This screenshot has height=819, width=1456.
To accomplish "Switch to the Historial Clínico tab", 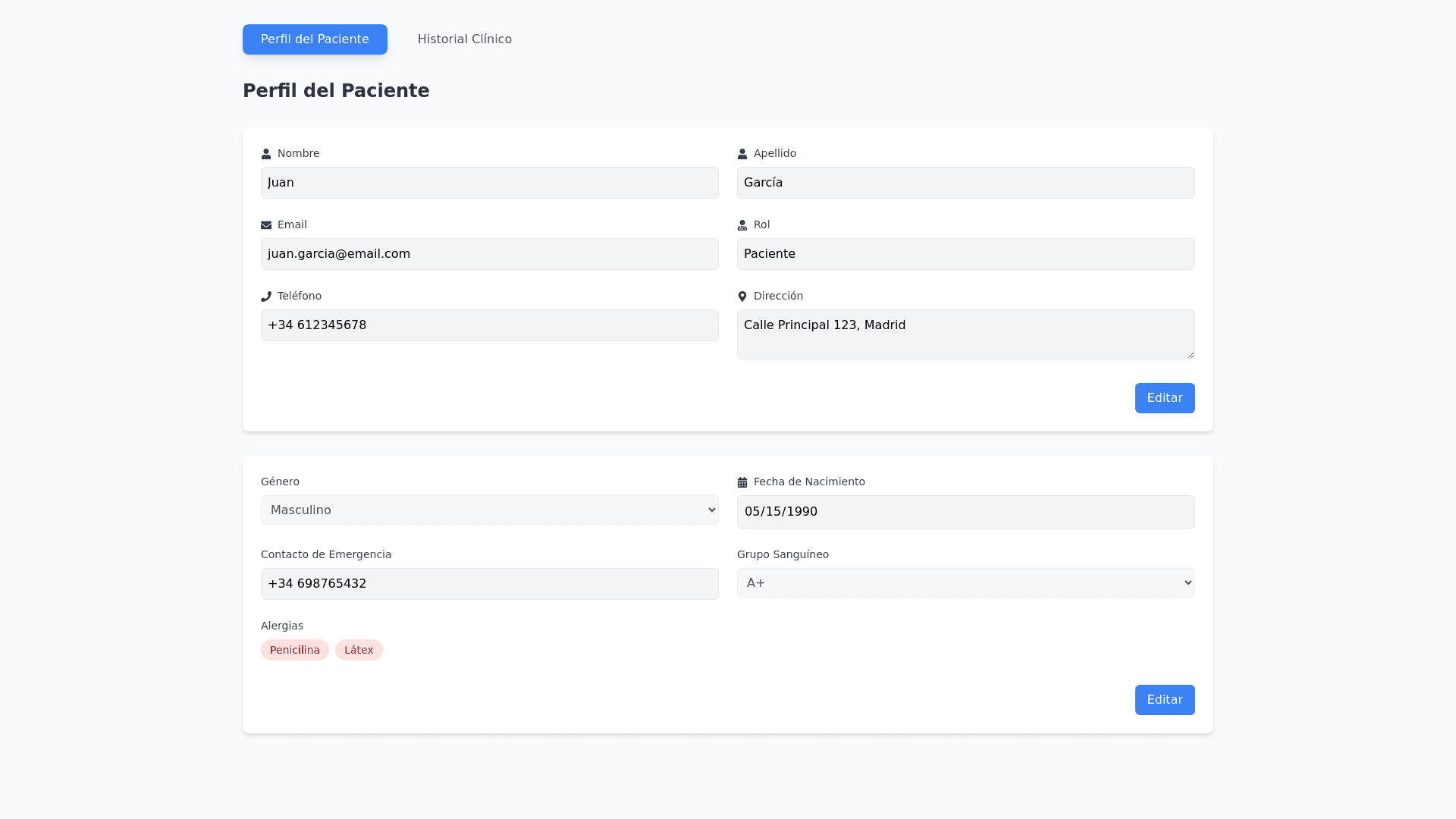I will (464, 39).
